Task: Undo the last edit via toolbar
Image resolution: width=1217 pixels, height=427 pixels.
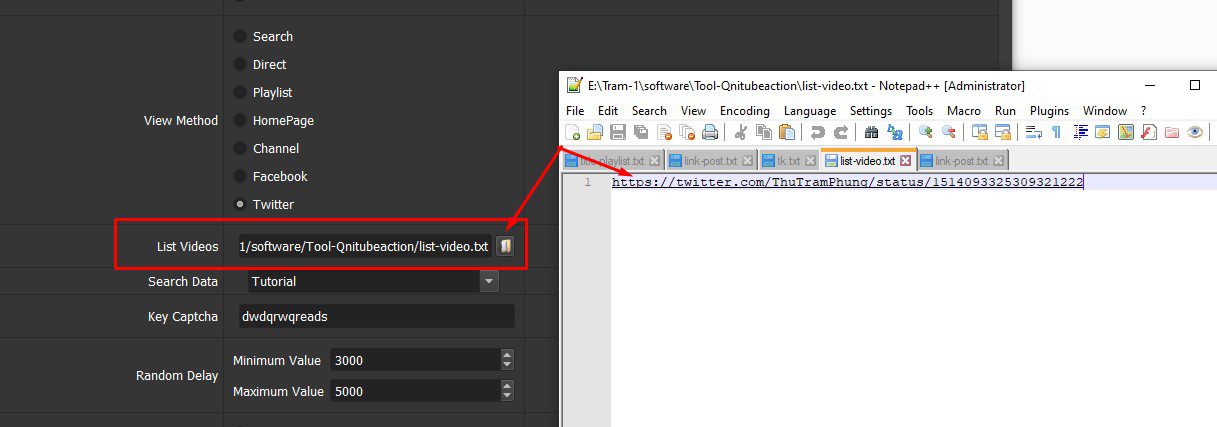Action: pyautogui.click(x=818, y=132)
